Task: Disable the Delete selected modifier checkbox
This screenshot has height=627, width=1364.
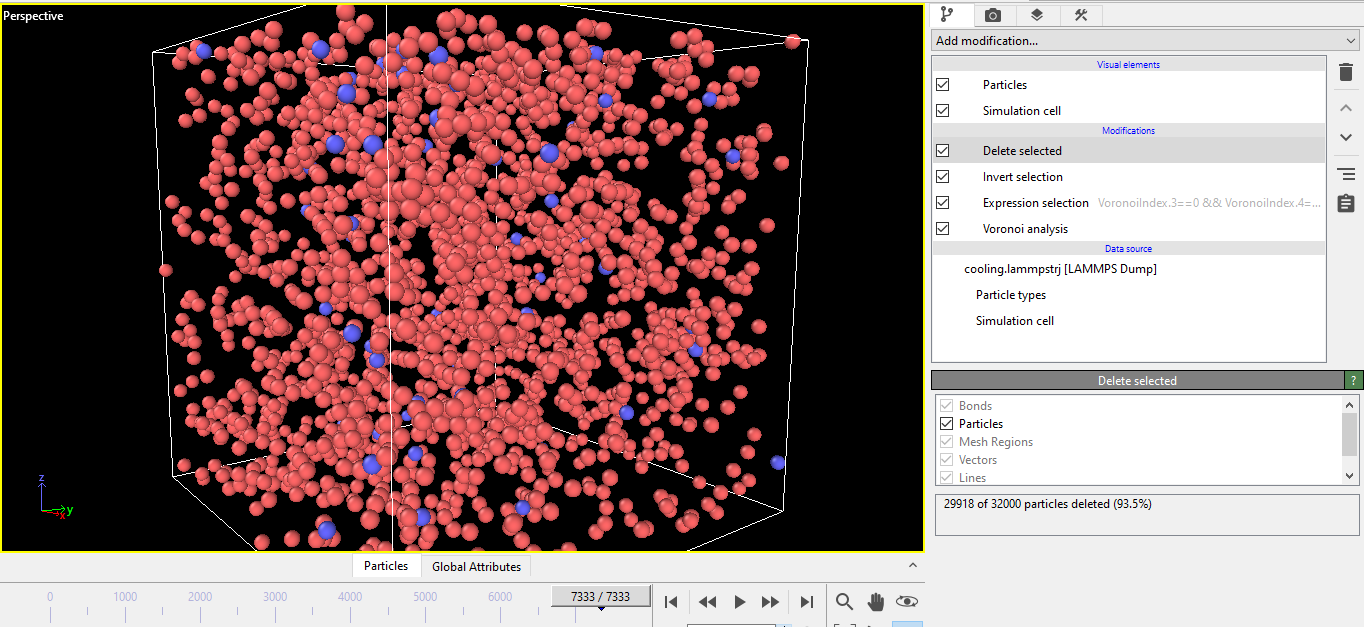Action: point(942,151)
